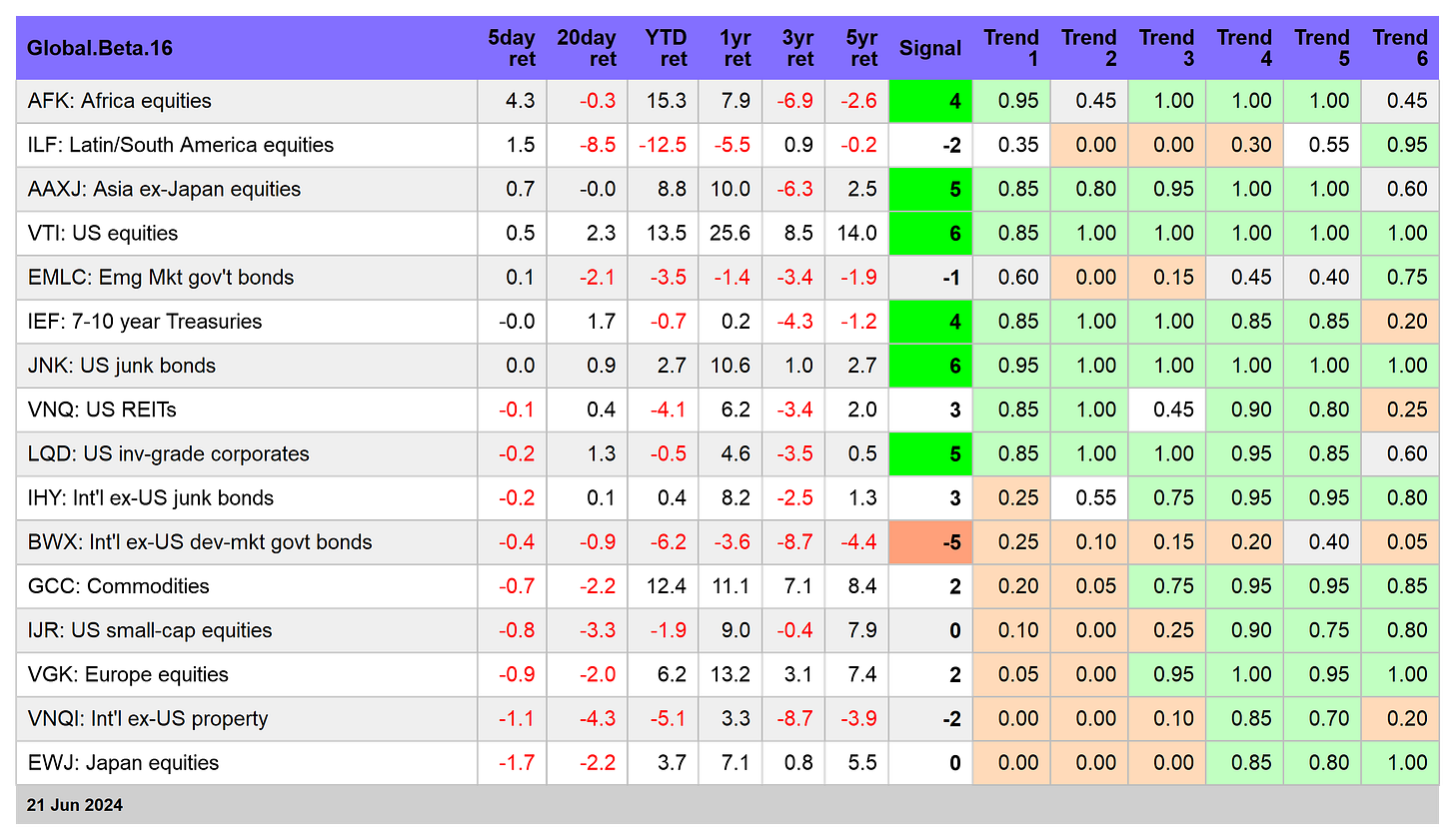The width and height of the screenshot is (1455, 840).
Task: Click the 3yr ret -6.9 value for AFK
Action: click(x=795, y=101)
